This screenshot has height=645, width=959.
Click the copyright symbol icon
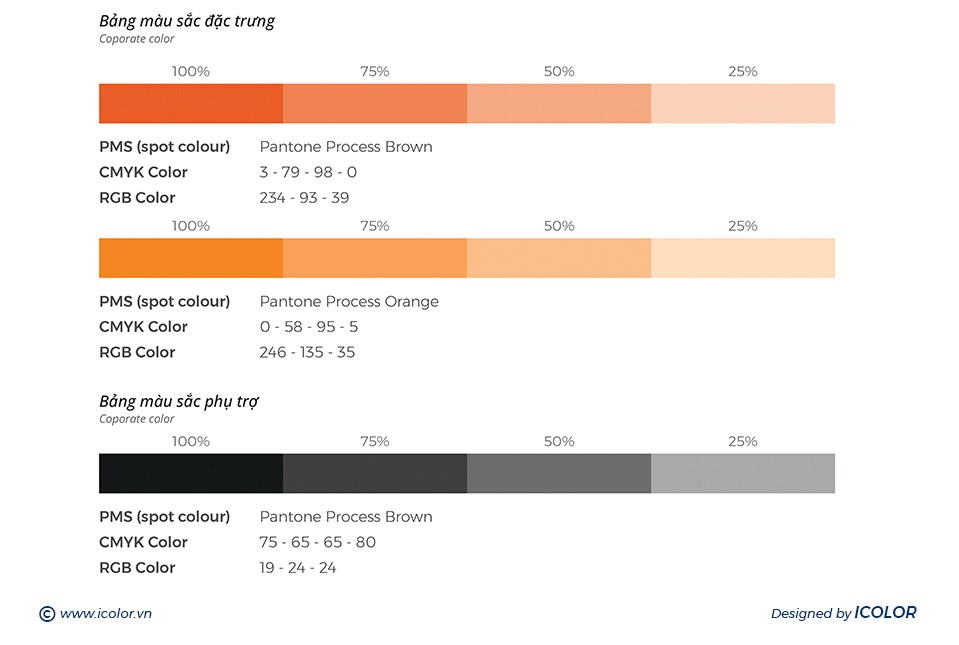(x=47, y=614)
